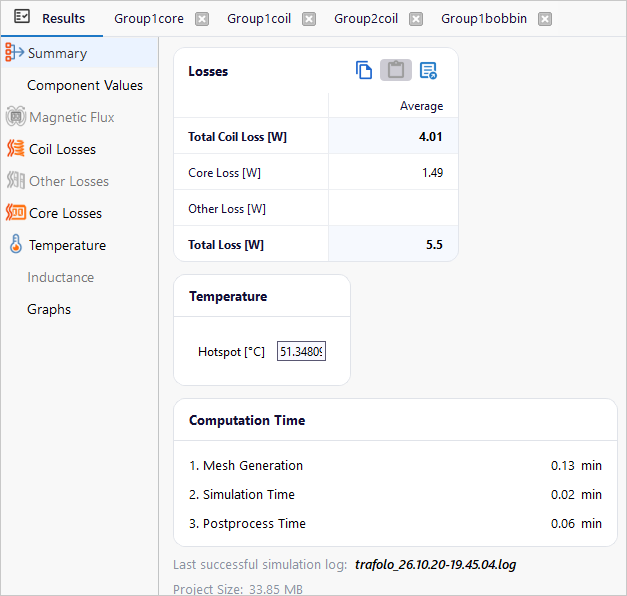Click the Simulation Time row

point(395,495)
